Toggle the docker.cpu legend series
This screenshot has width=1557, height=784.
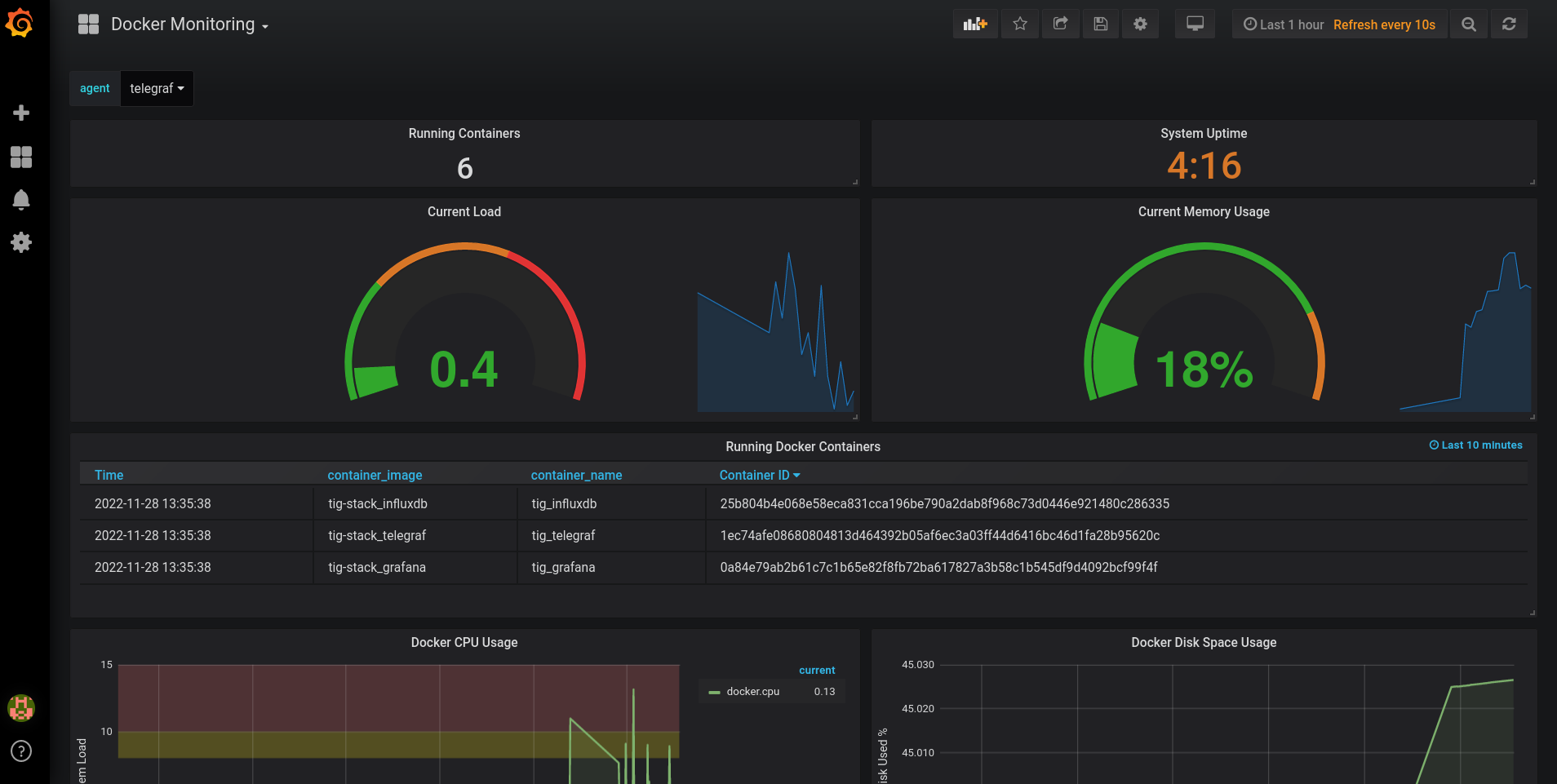753,691
